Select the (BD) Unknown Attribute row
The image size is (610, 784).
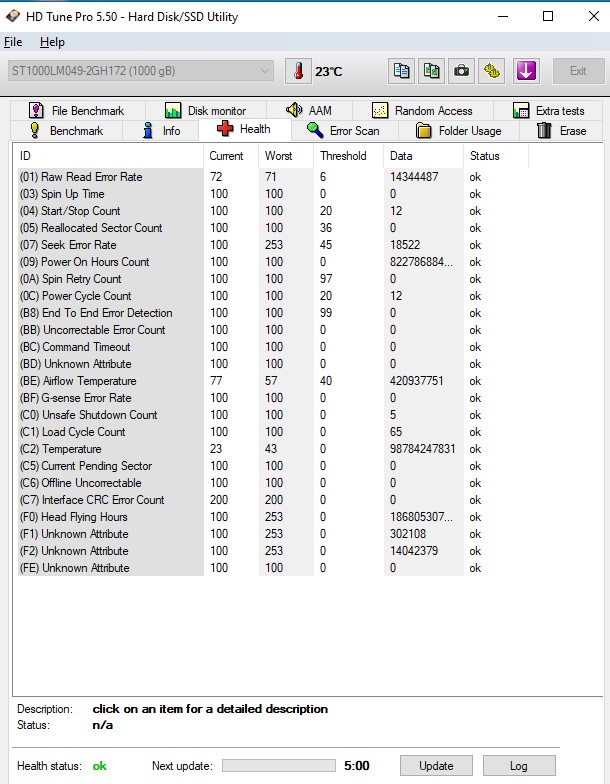[273, 364]
